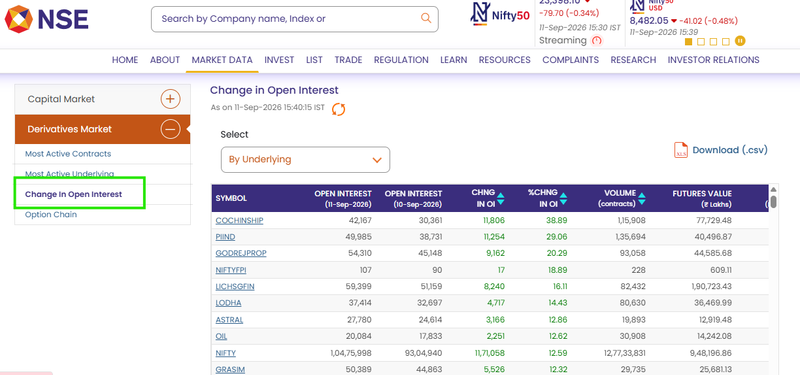Open the LEARN menu
Screen dimensions: 800x375
tap(454, 60)
